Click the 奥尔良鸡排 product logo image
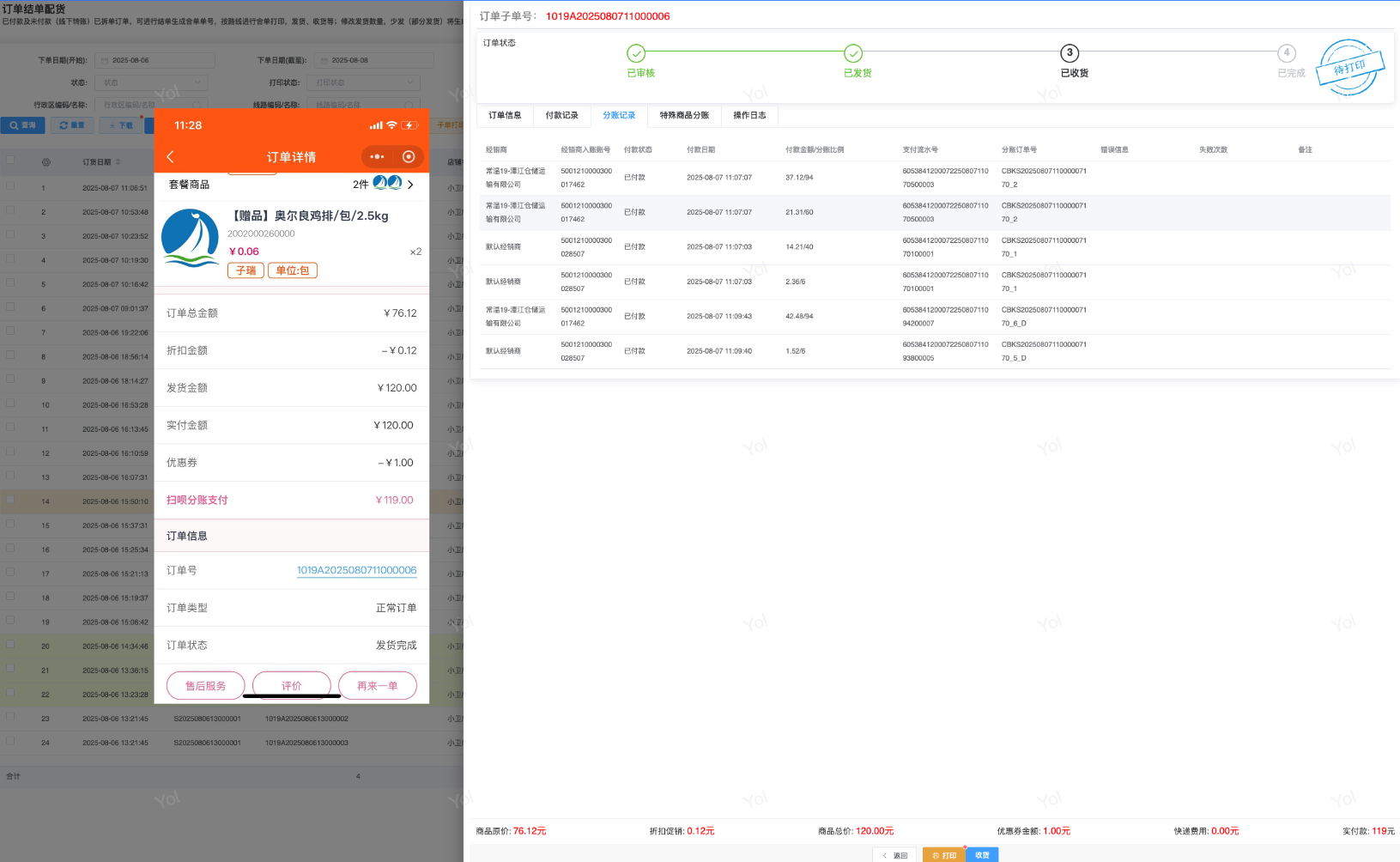This screenshot has height=862, width=1400. tap(190, 238)
